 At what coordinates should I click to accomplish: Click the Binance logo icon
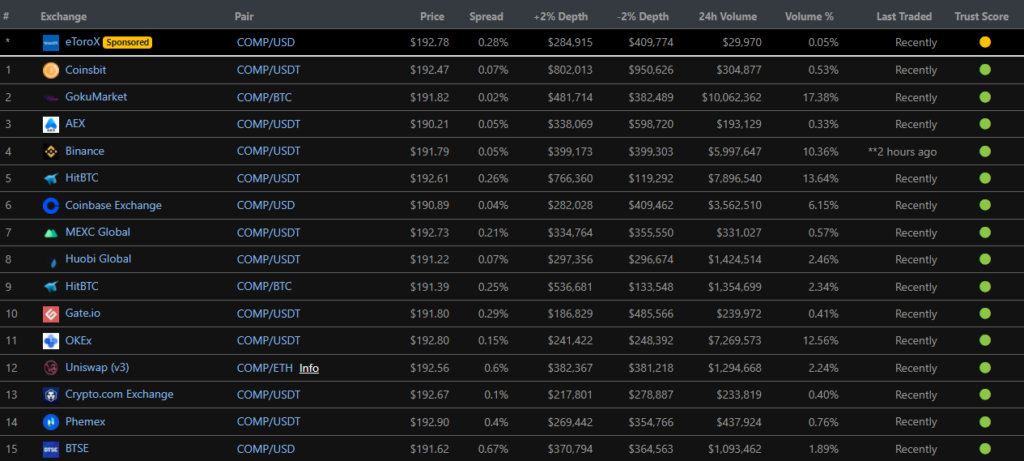click(x=51, y=151)
